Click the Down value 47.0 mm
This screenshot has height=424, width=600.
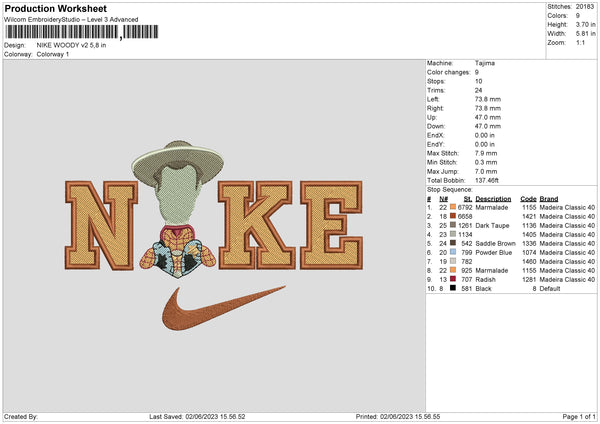[x=488, y=126]
